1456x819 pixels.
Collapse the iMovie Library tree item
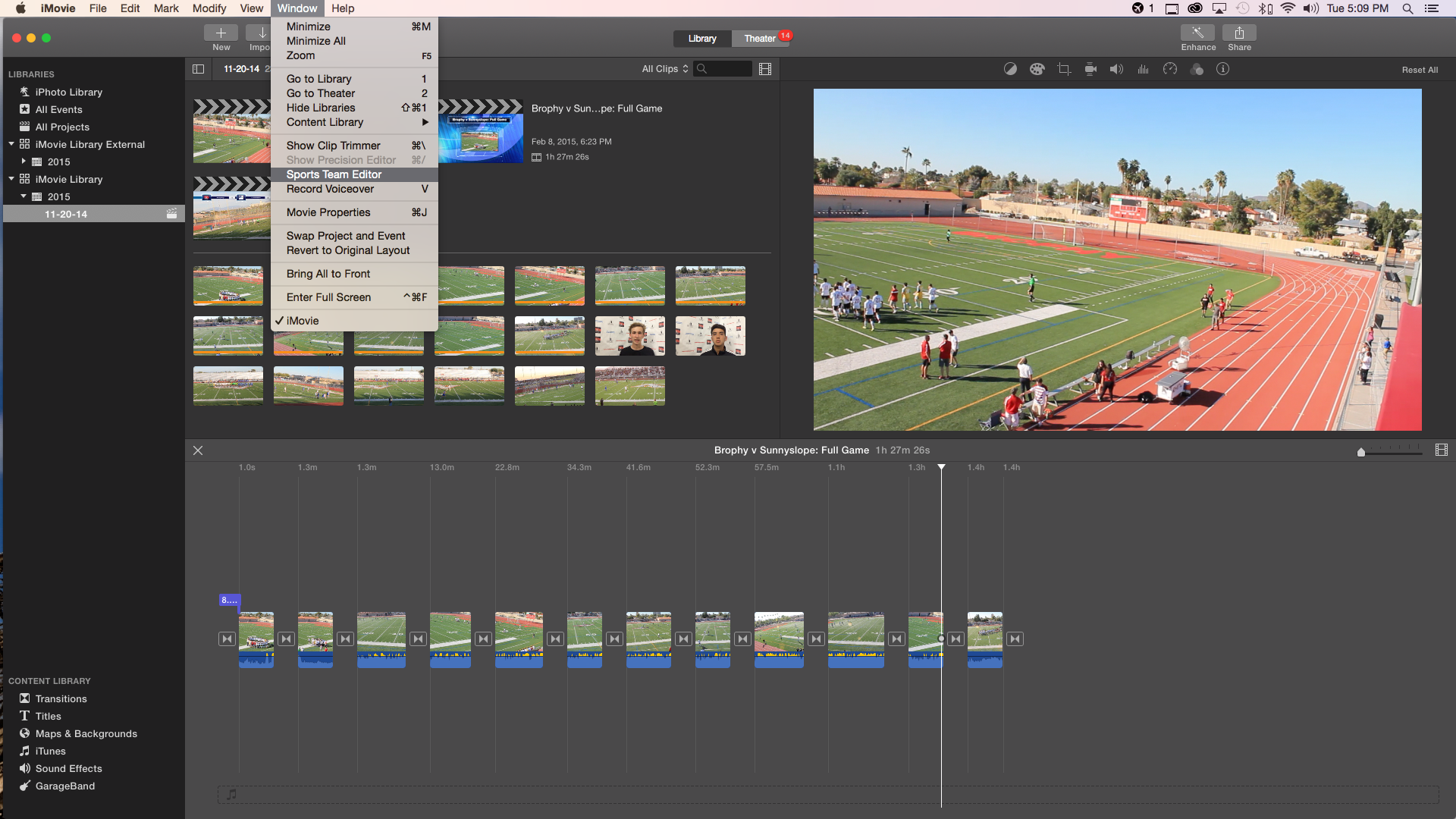pyautogui.click(x=11, y=179)
